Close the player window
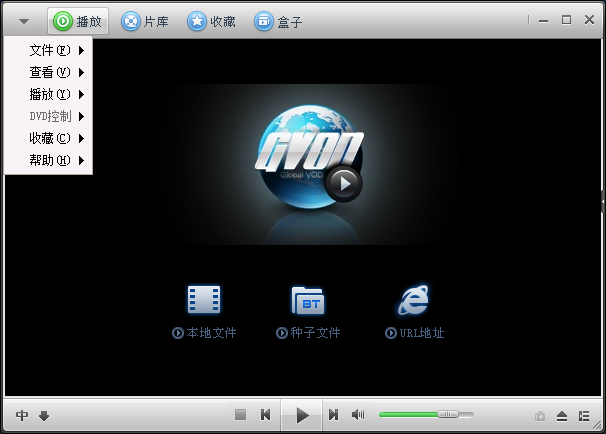Screen dimensions: 606x434 tap(589, 20)
